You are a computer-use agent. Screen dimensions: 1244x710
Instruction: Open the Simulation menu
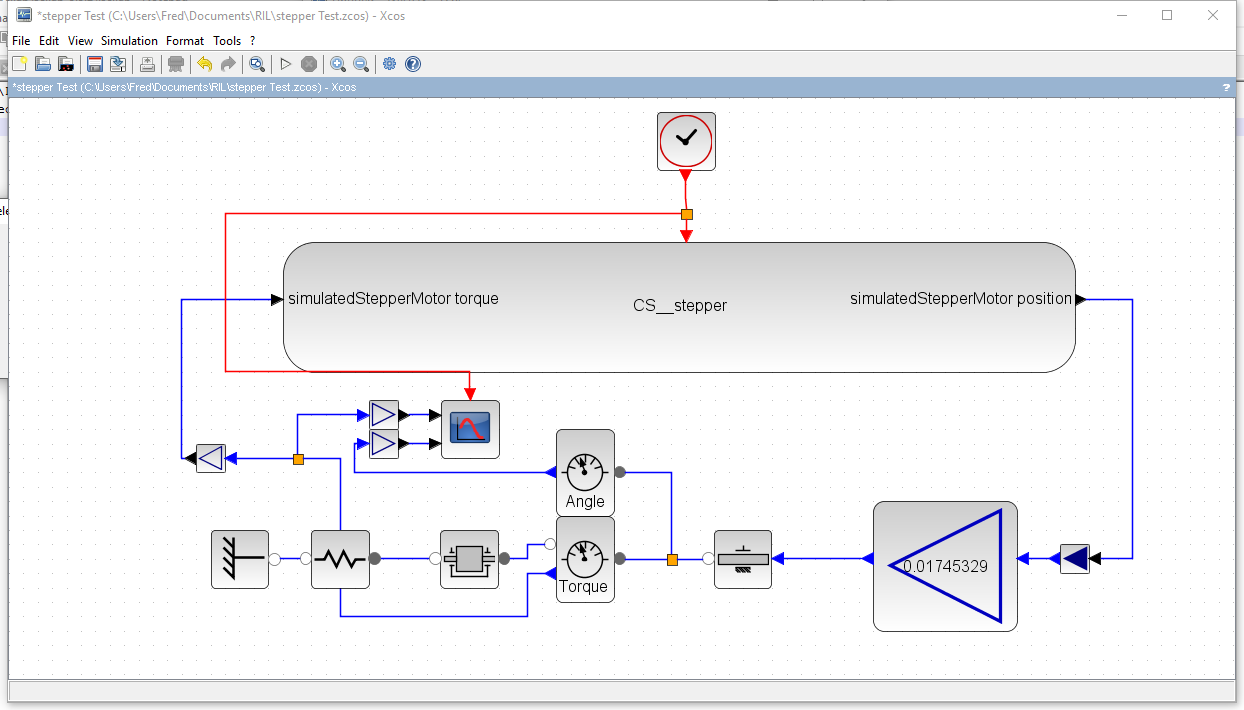coord(129,41)
